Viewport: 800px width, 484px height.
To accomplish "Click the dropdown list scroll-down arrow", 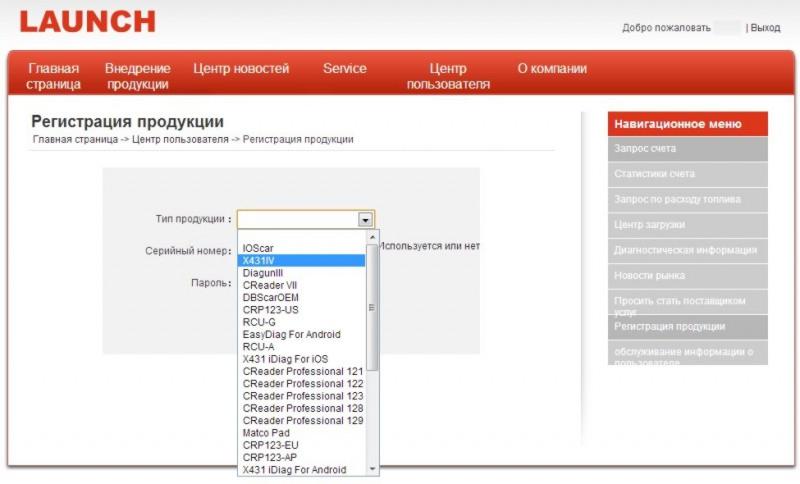I will (372, 469).
